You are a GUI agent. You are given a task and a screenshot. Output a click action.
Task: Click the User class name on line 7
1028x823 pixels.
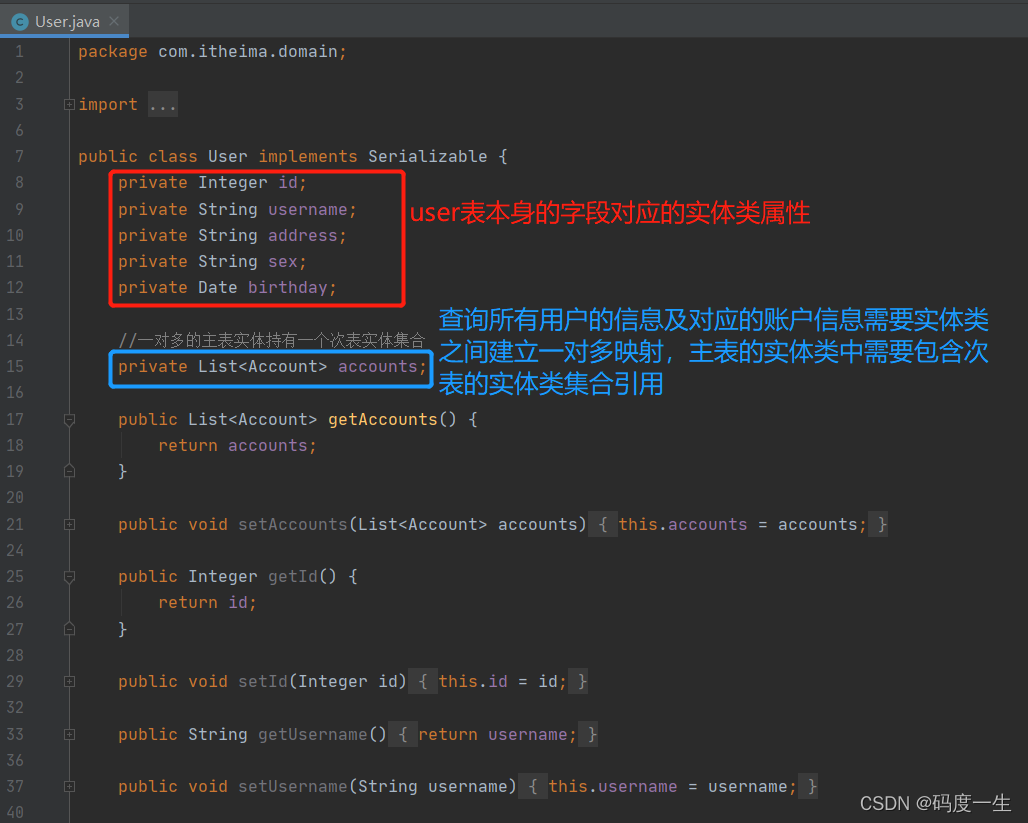click(227, 157)
